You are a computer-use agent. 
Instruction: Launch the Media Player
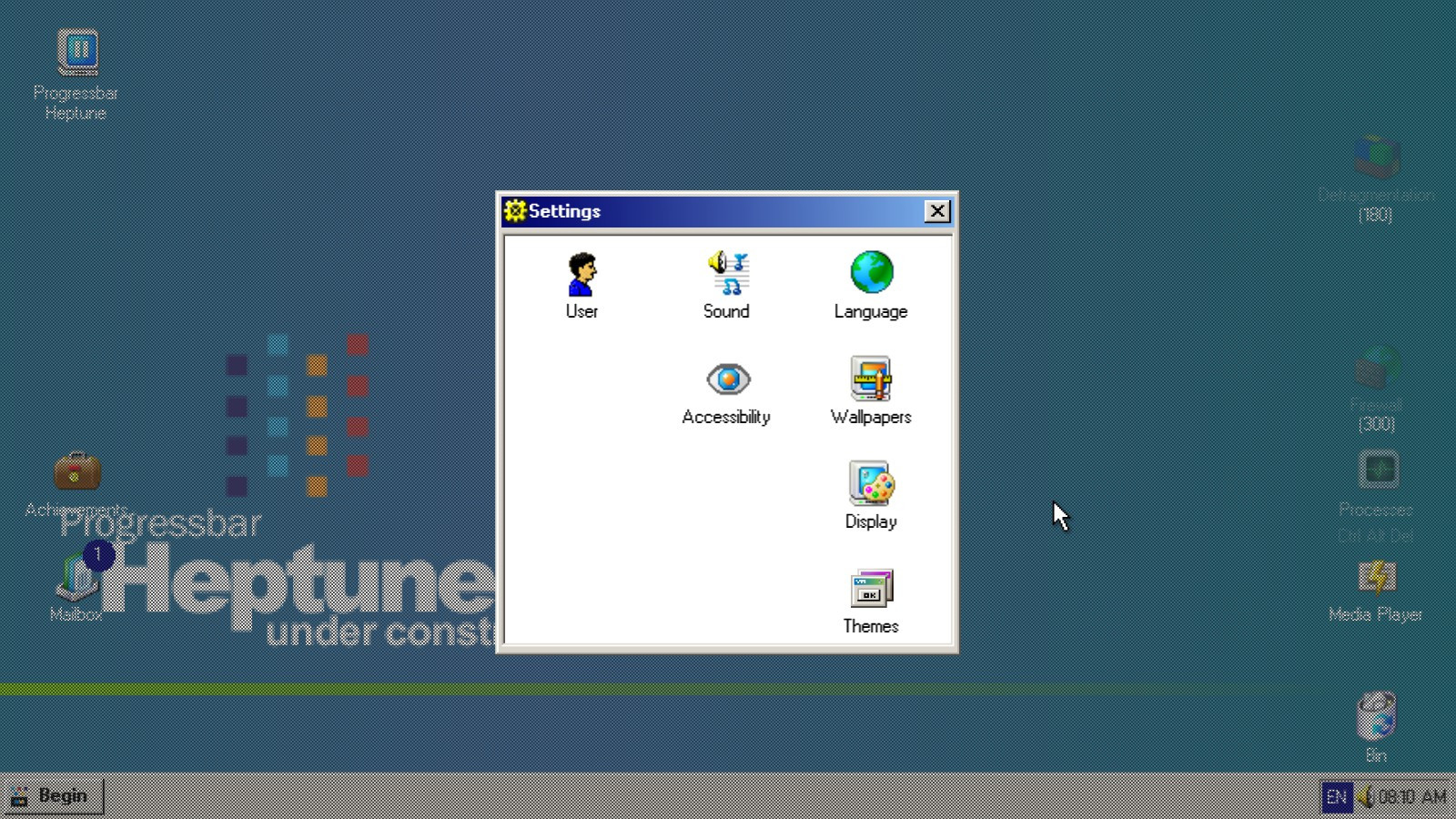pos(1377,576)
